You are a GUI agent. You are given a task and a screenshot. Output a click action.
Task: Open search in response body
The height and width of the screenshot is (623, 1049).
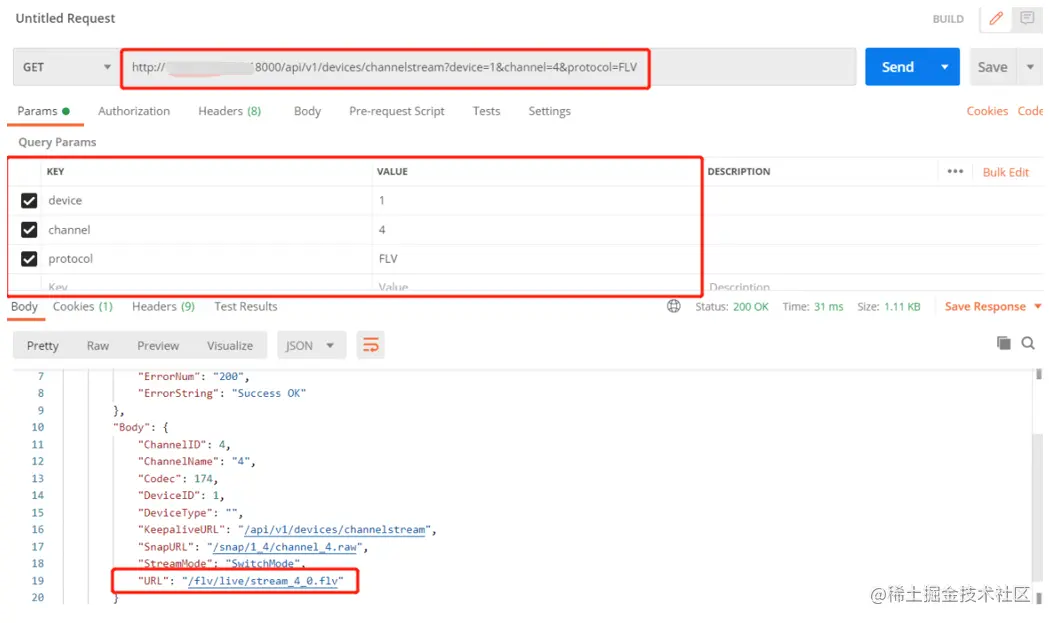click(1028, 343)
